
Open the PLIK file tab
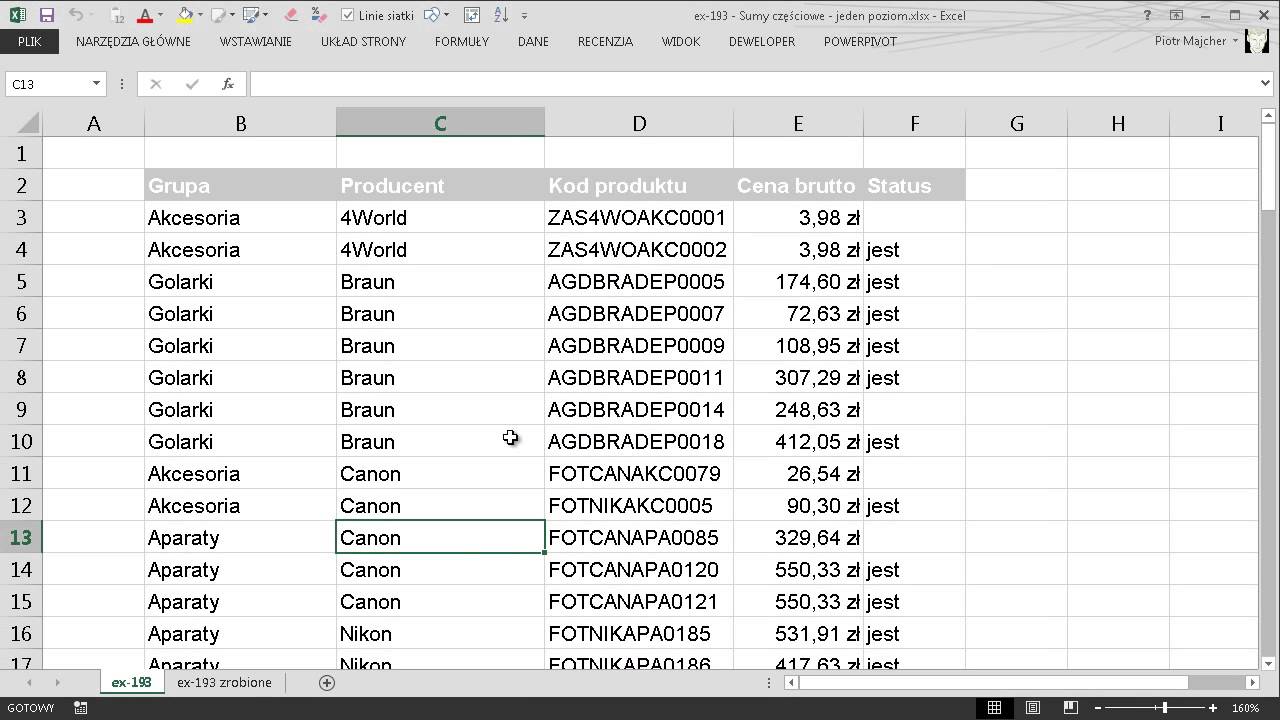(x=29, y=42)
